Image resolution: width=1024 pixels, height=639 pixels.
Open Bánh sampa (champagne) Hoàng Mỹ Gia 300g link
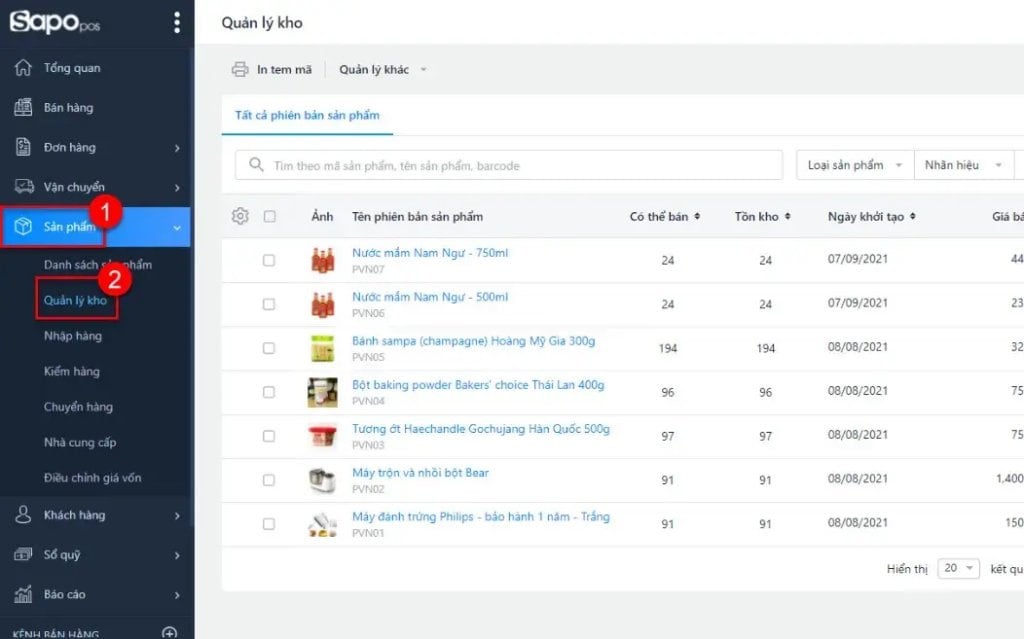[x=473, y=341]
